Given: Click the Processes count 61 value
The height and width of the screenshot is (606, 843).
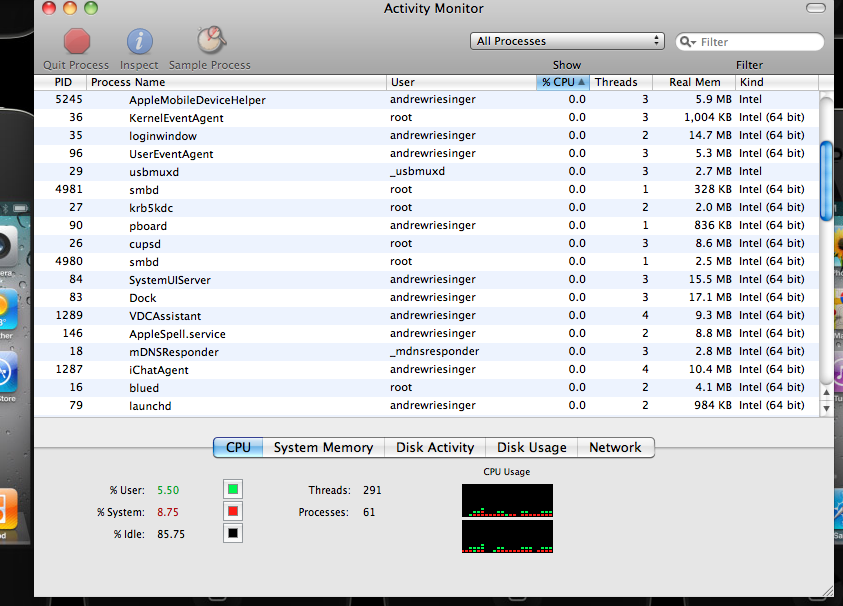Looking at the screenshot, I should click(x=369, y=512).
